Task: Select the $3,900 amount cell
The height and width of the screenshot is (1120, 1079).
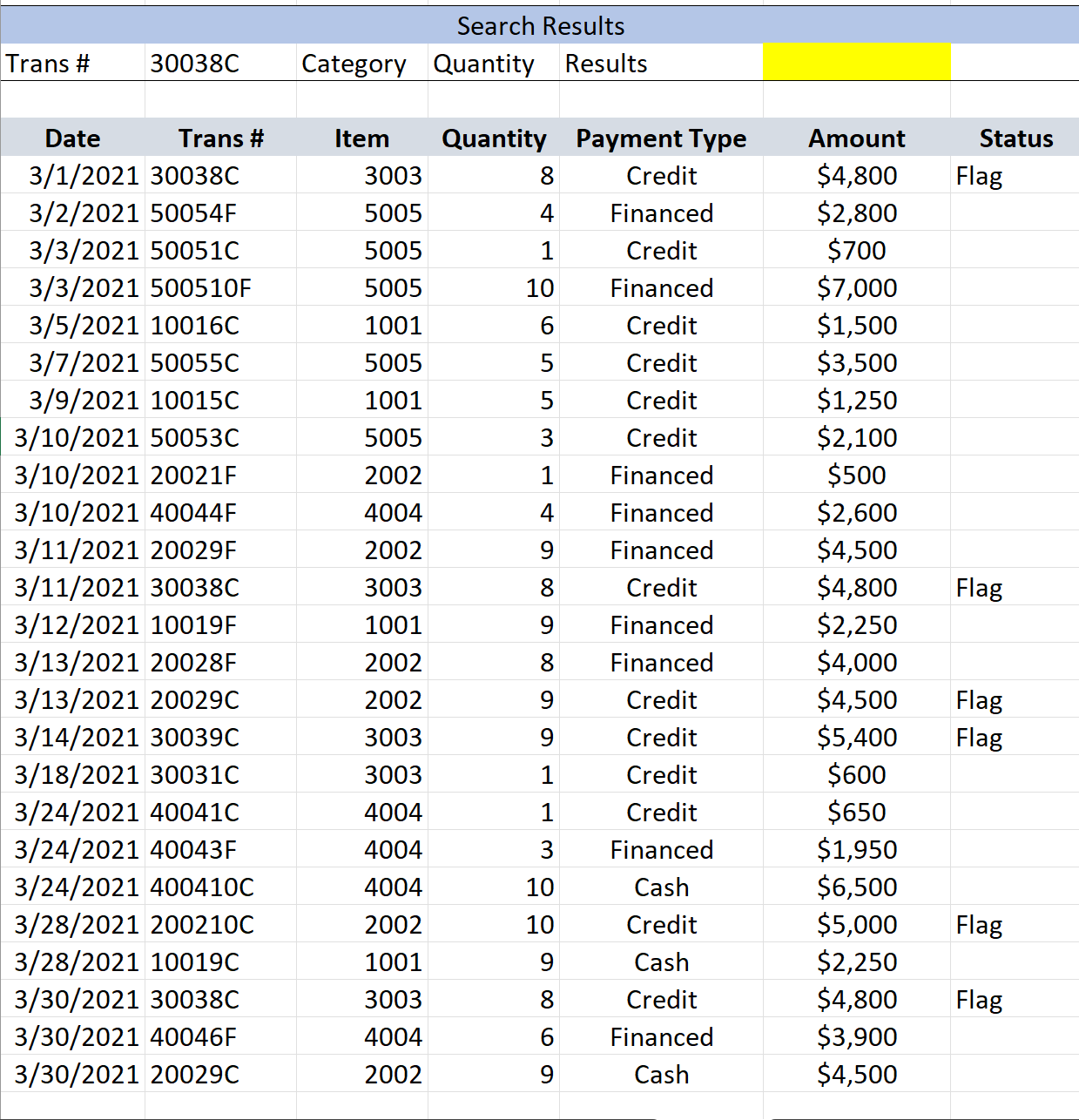Action: (x=857, y=1036)
